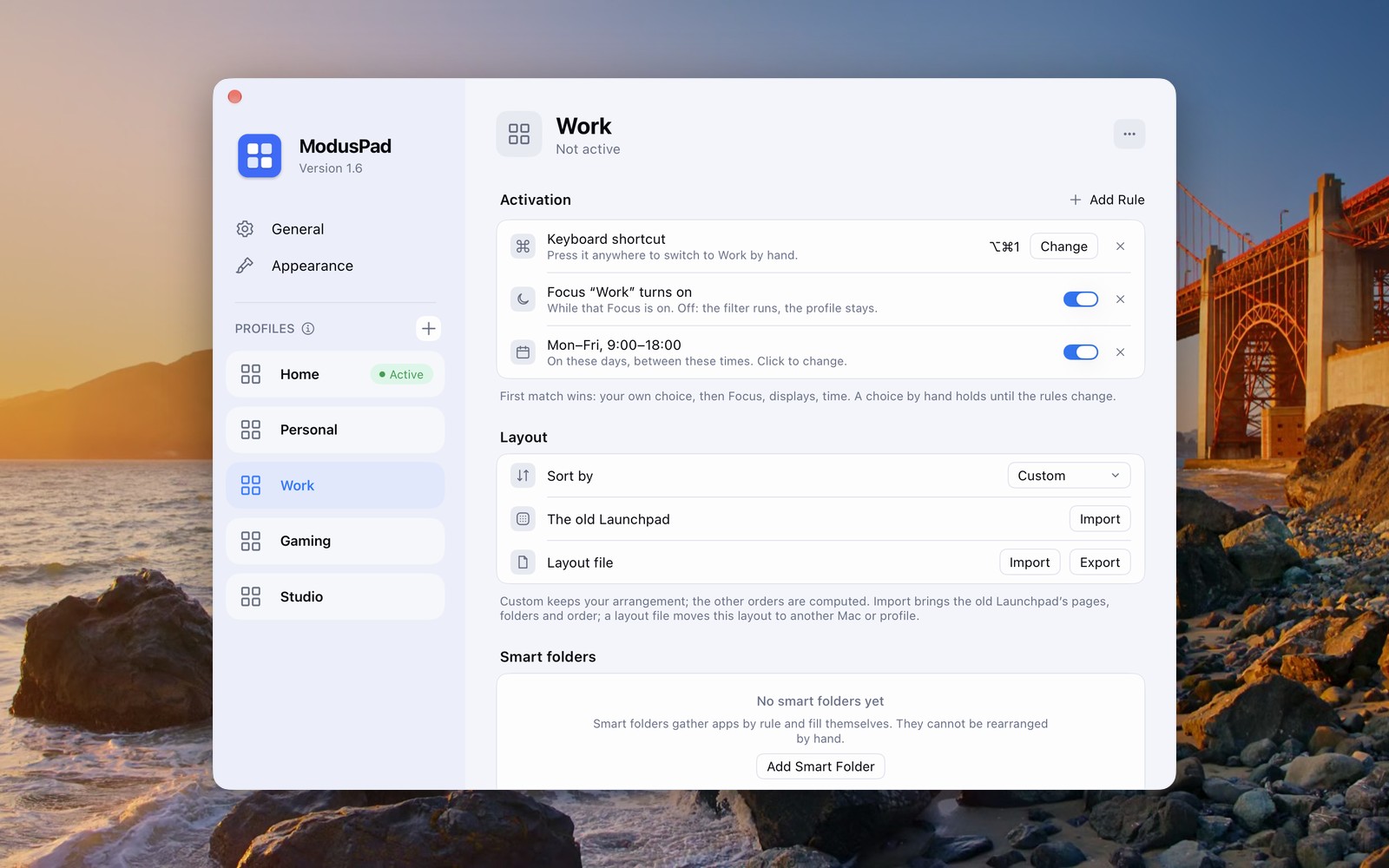The height and width of the screenshot is (868, 1389).
Task: Click the "Not active" status text
Action: [x=588, y=149]
